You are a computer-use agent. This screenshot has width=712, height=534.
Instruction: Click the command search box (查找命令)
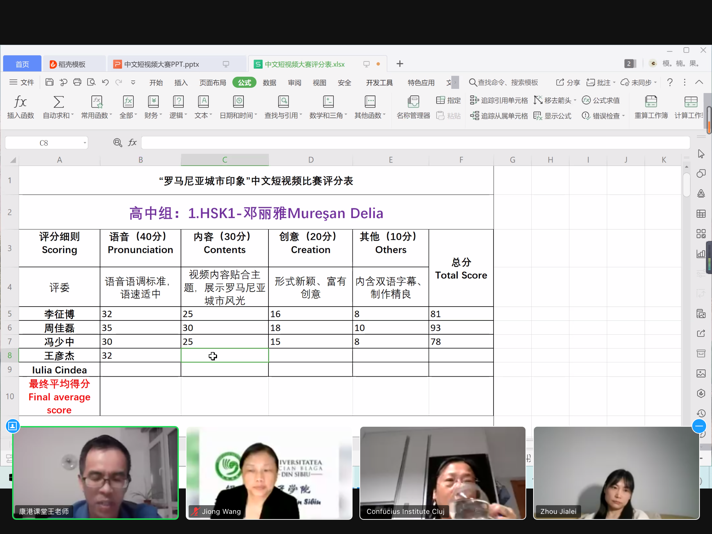tap(505, 83)
